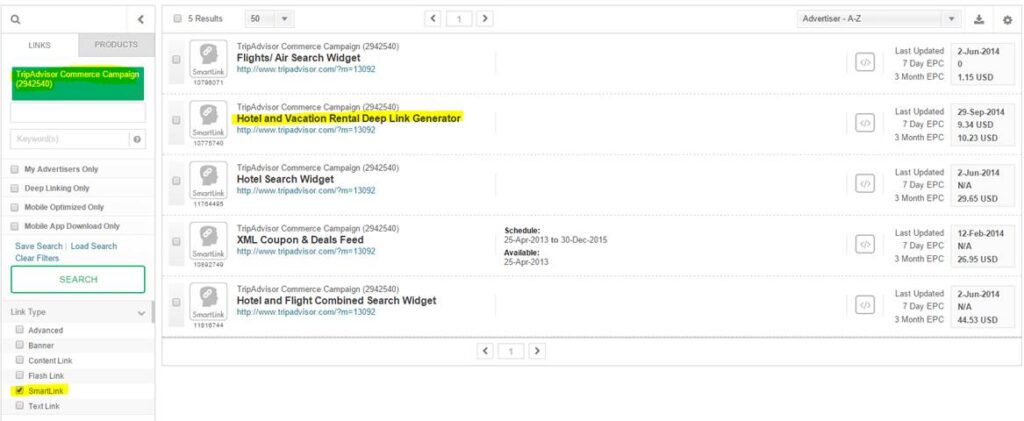Image resolution: width=1024 pixels, height=421 pixels.
Task: Click SmartLink icon numbered 10775740
Action: click(208, 120)
